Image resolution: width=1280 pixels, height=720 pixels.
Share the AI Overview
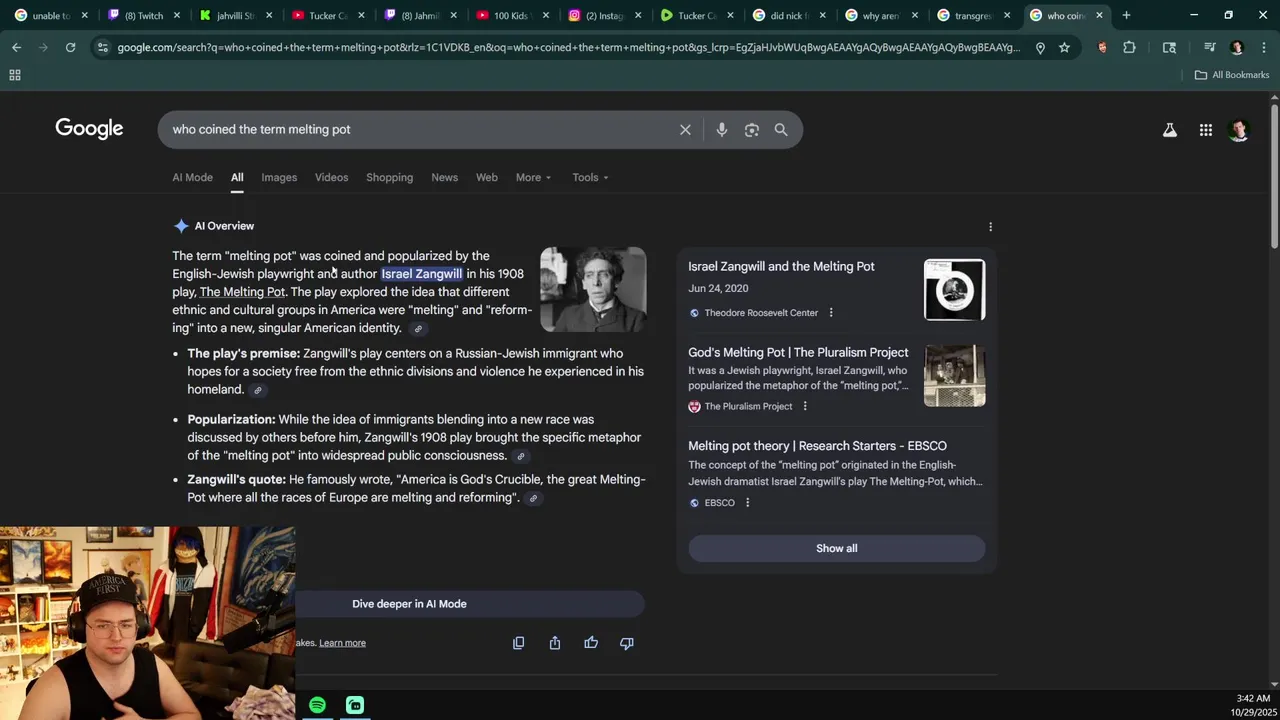pyautogui.click(x=555, y=643)
